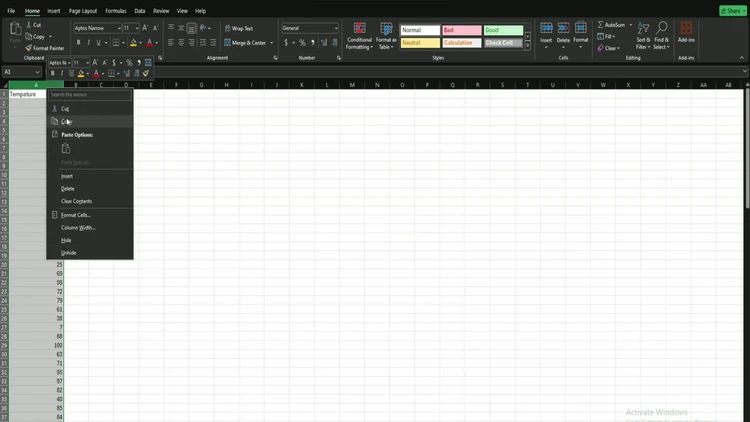Open the Name Box dropdown showing A1
The image size is (750, 422).
pyautogui.click(x=37, y=72)
